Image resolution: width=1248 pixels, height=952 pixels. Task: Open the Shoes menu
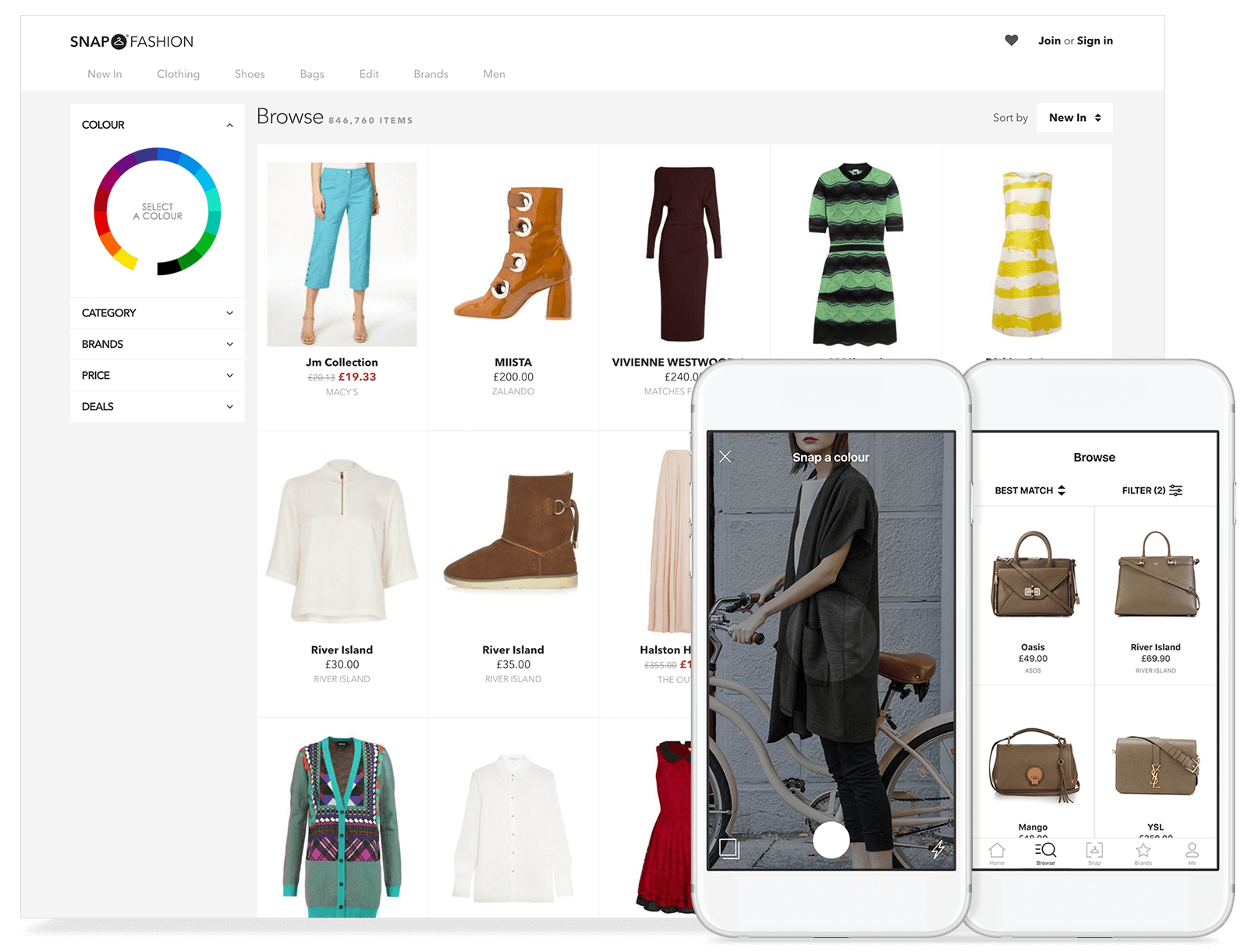250,74
